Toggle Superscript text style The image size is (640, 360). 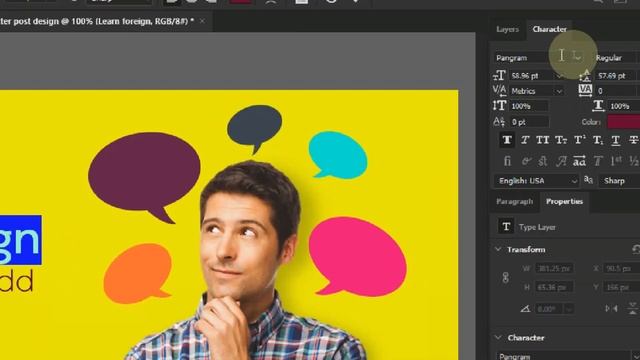[x=579, y=140]
